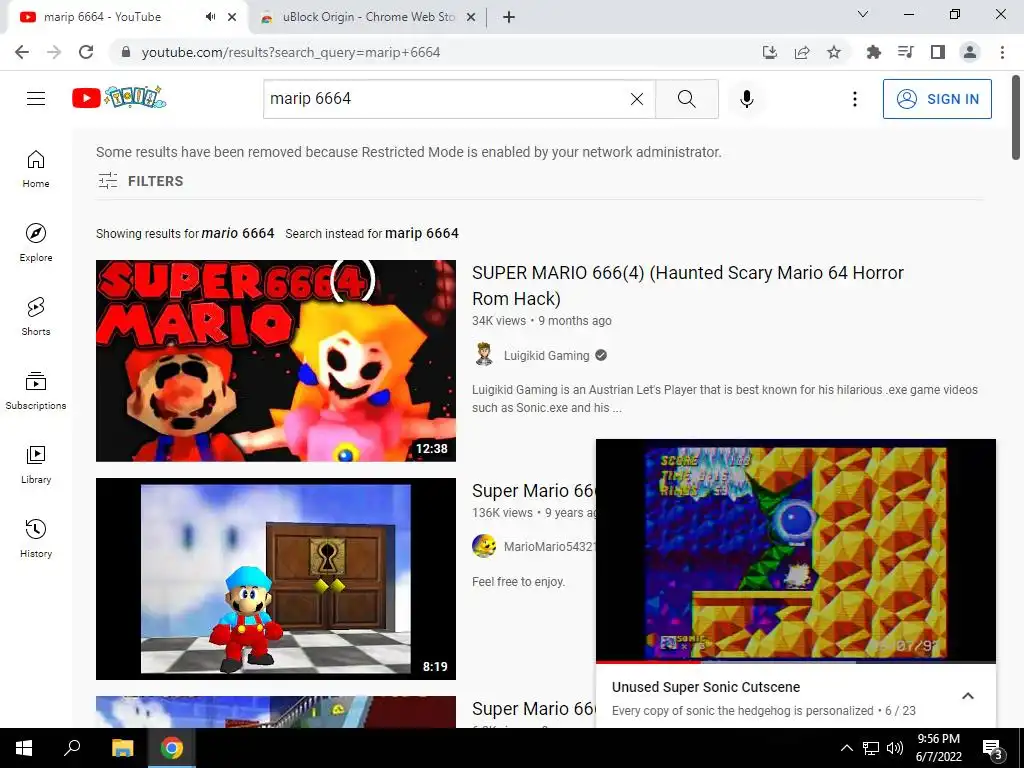Viewport: 1024px width, 768px height.
Task: Open Subscriptions in sidebar
Action: [36, 390]
